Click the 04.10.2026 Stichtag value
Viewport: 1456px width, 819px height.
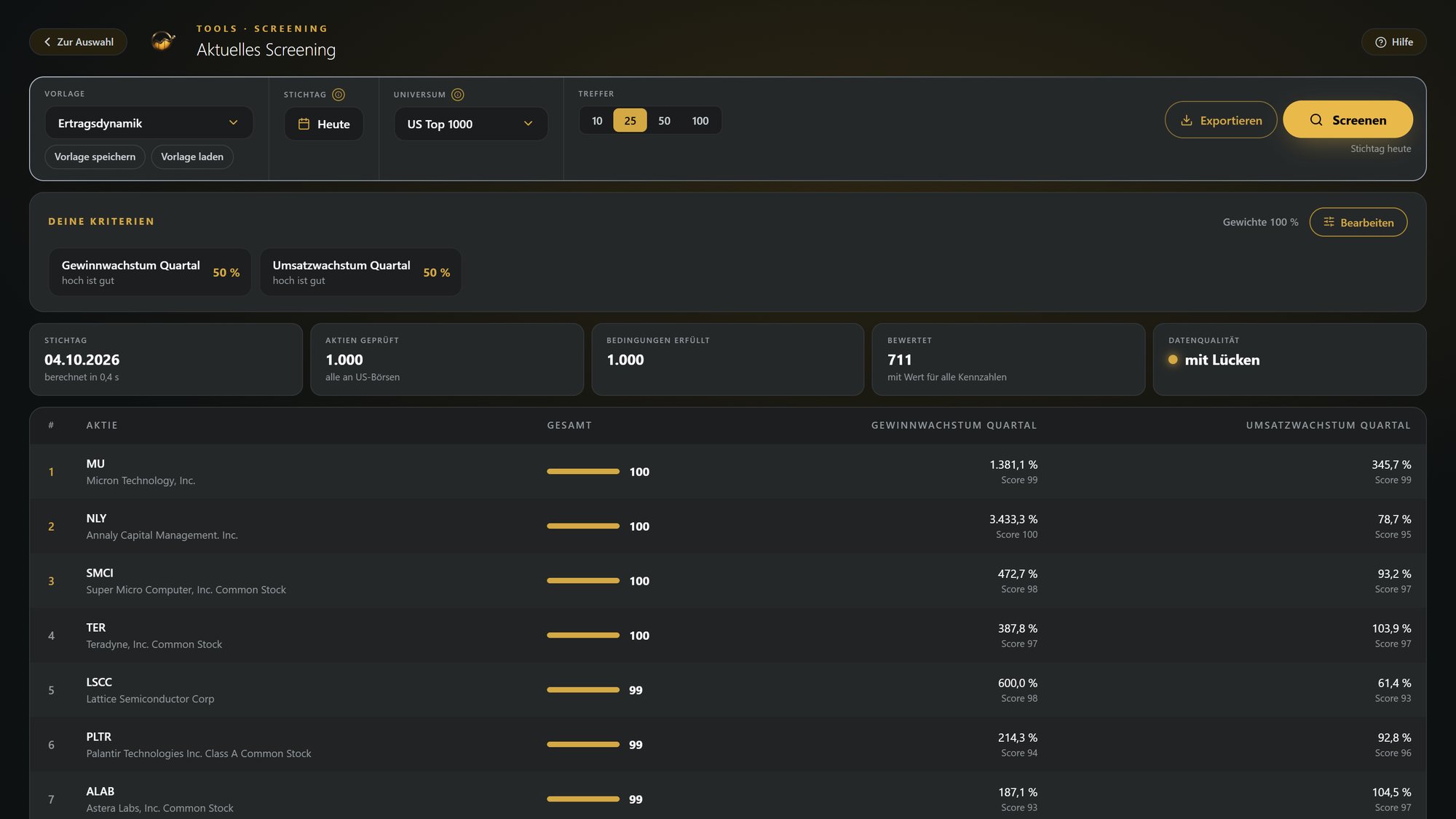coord(82,360)
